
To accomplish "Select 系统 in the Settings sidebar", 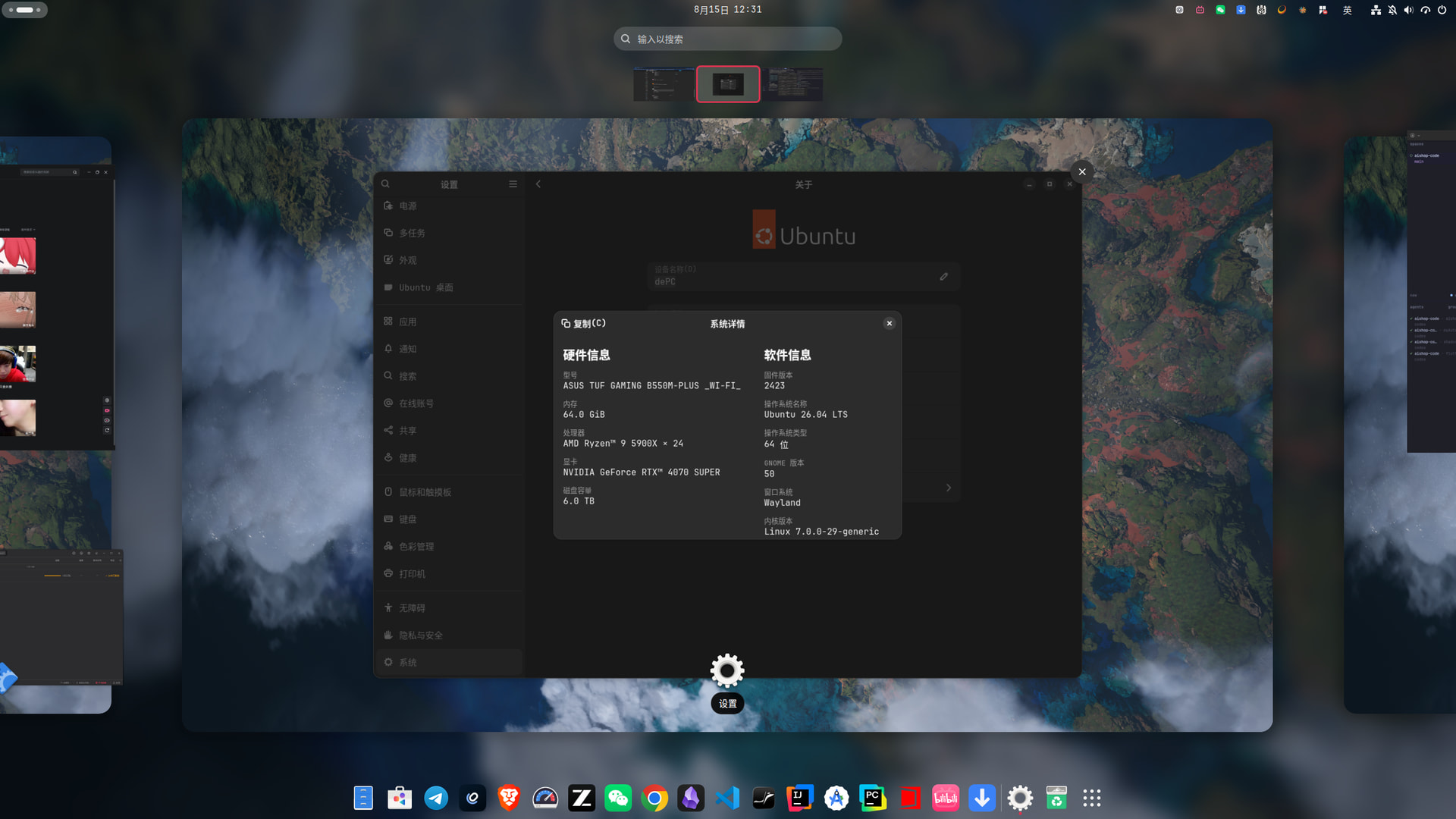I will [449, 663].
